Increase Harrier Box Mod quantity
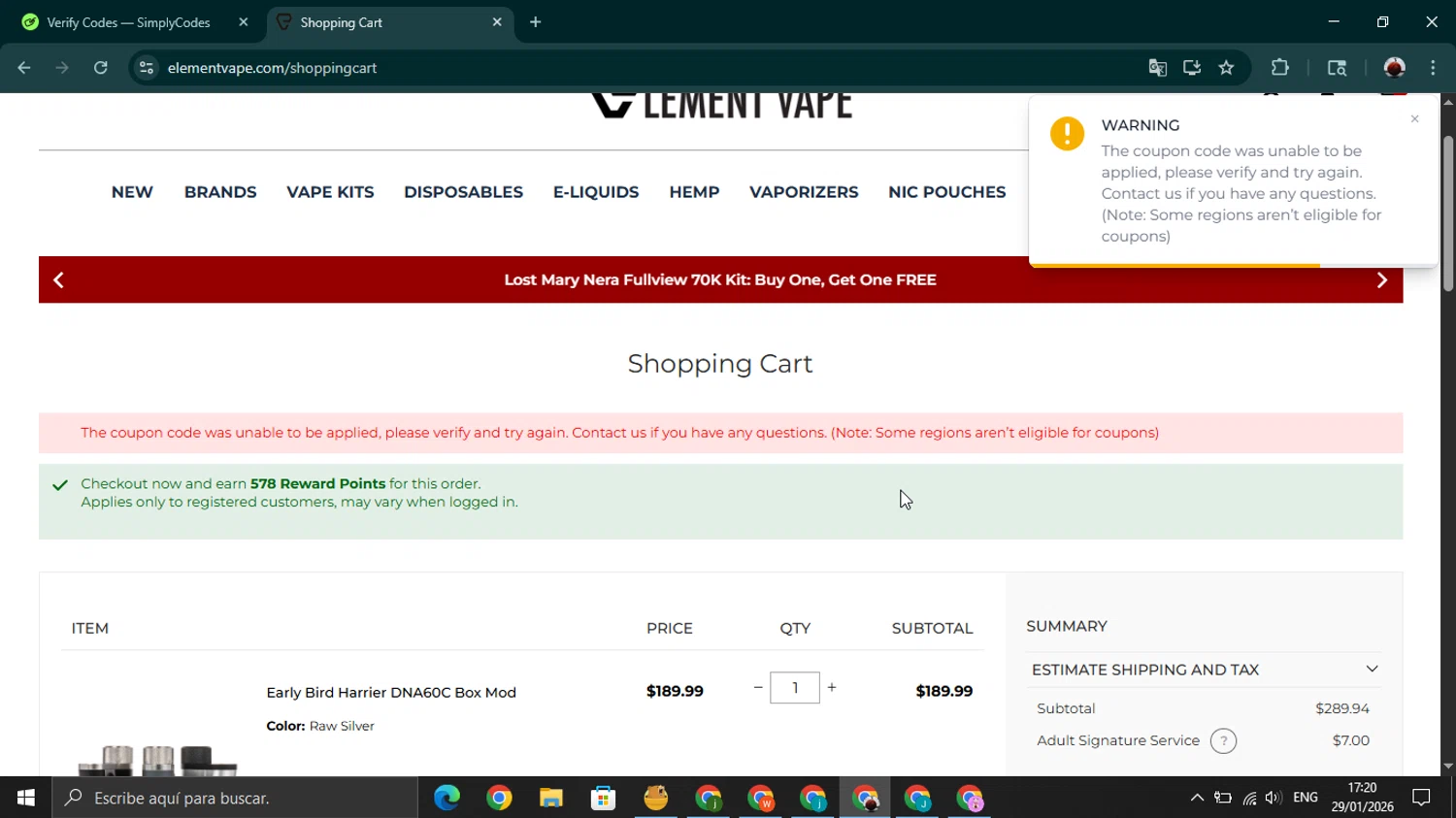The width and height of the screenshot is (1456, 818). coord(832,687)
